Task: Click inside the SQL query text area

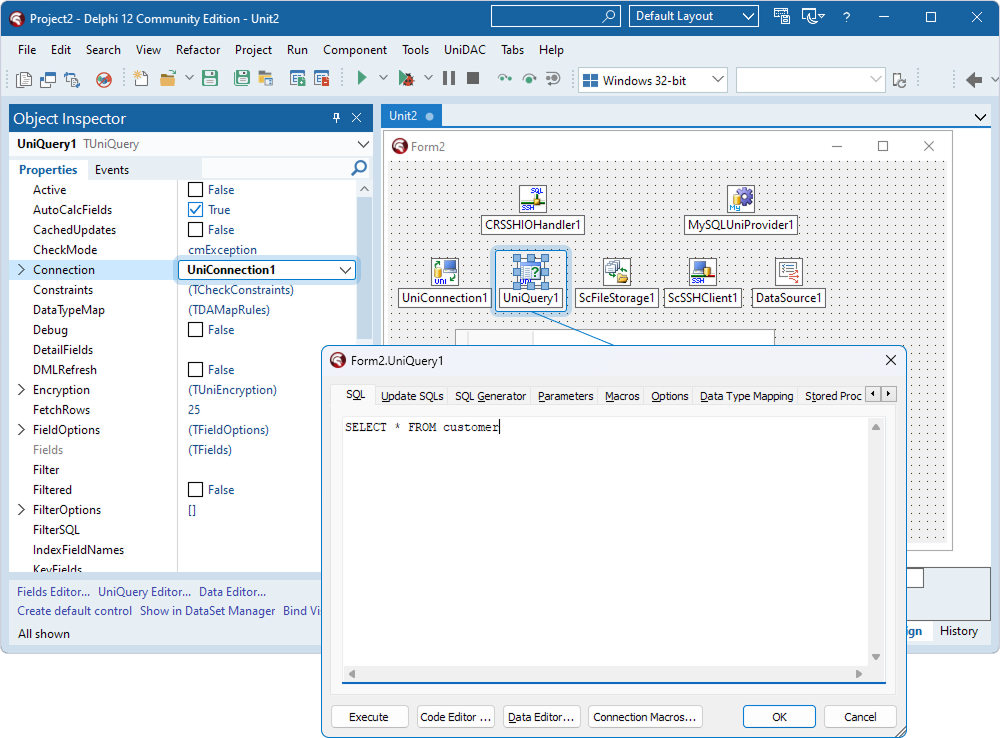Action: [600, 540]
